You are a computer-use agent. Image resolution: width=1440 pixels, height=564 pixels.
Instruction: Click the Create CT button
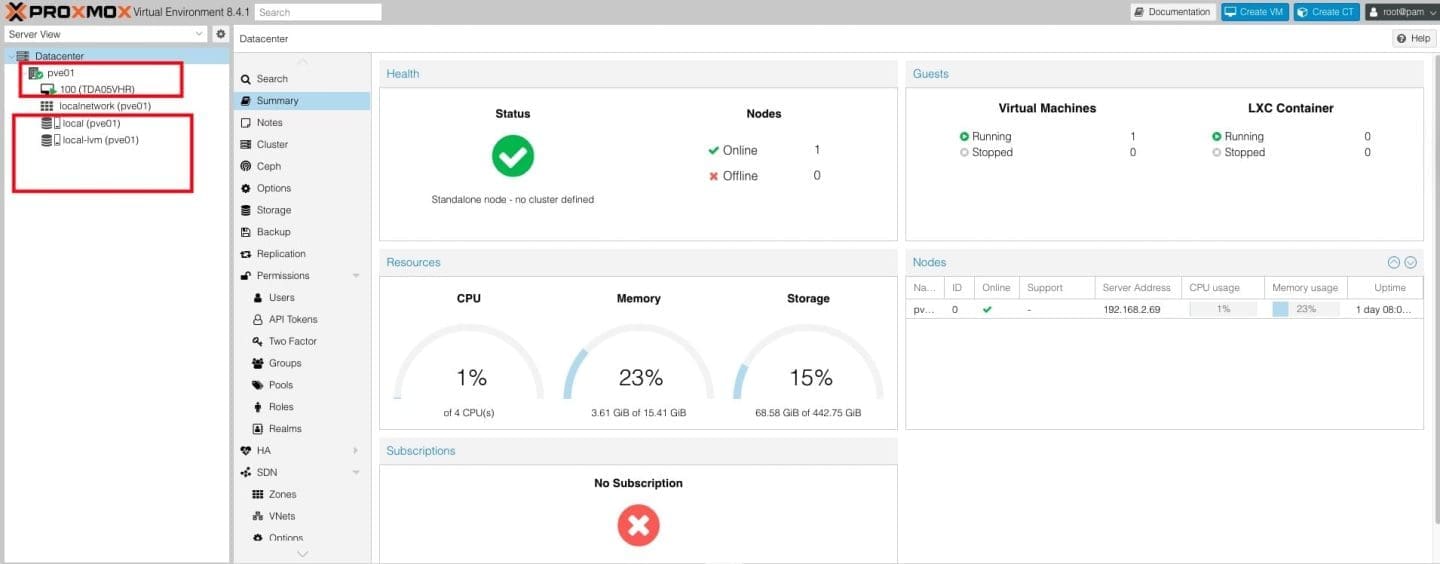point(1326,12)
